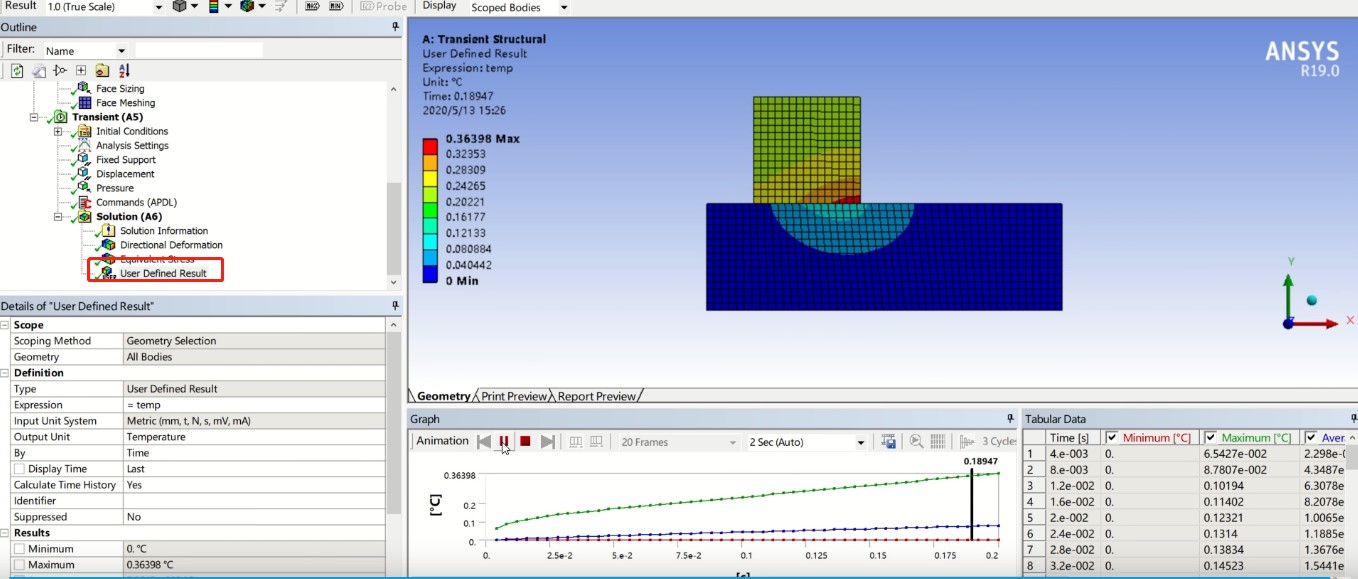Click the Outline vertical scrollbar up arrow
Image resolution: width=1358 pixels, height=579 pixels.
[394, 89]
